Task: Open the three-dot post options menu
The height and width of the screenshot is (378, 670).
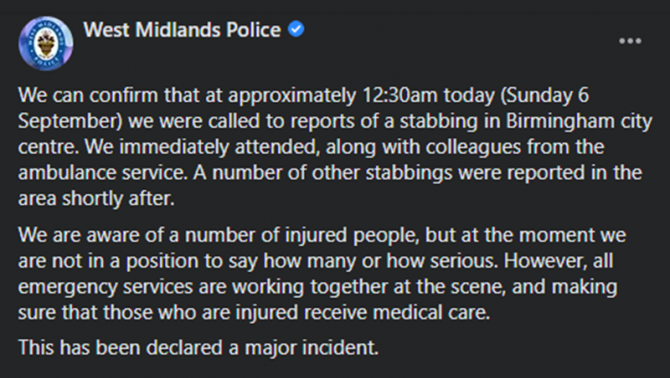Action: (x=630, y=41)
